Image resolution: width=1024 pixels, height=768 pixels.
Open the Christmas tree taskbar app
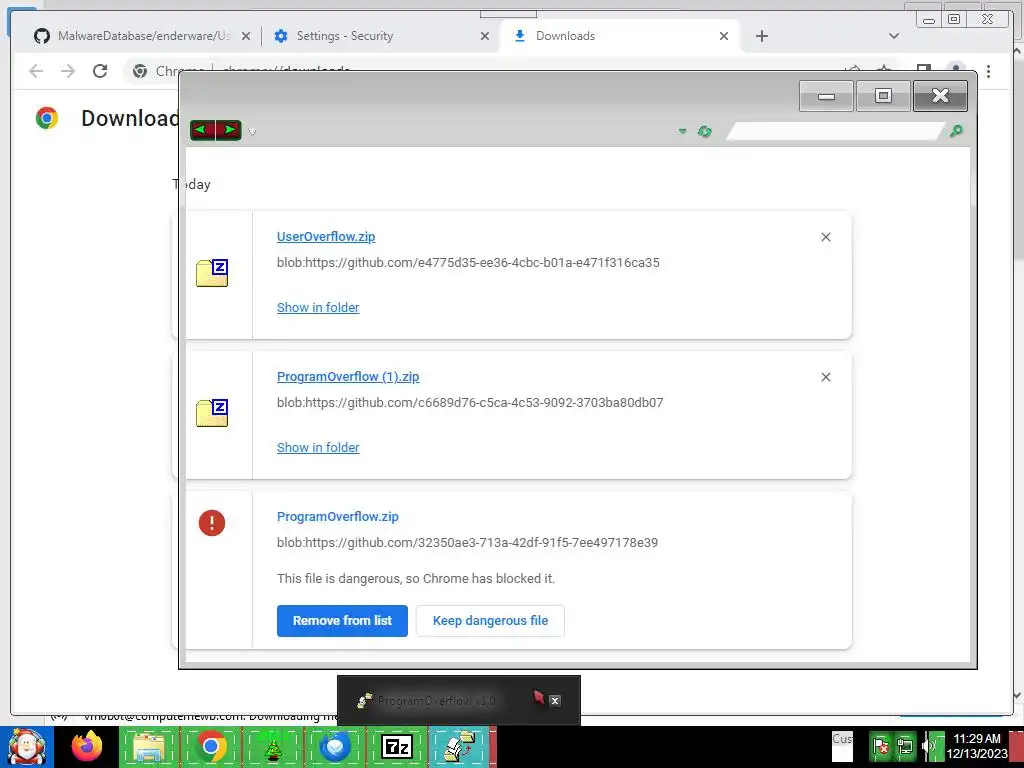click(x=272, y=747)
